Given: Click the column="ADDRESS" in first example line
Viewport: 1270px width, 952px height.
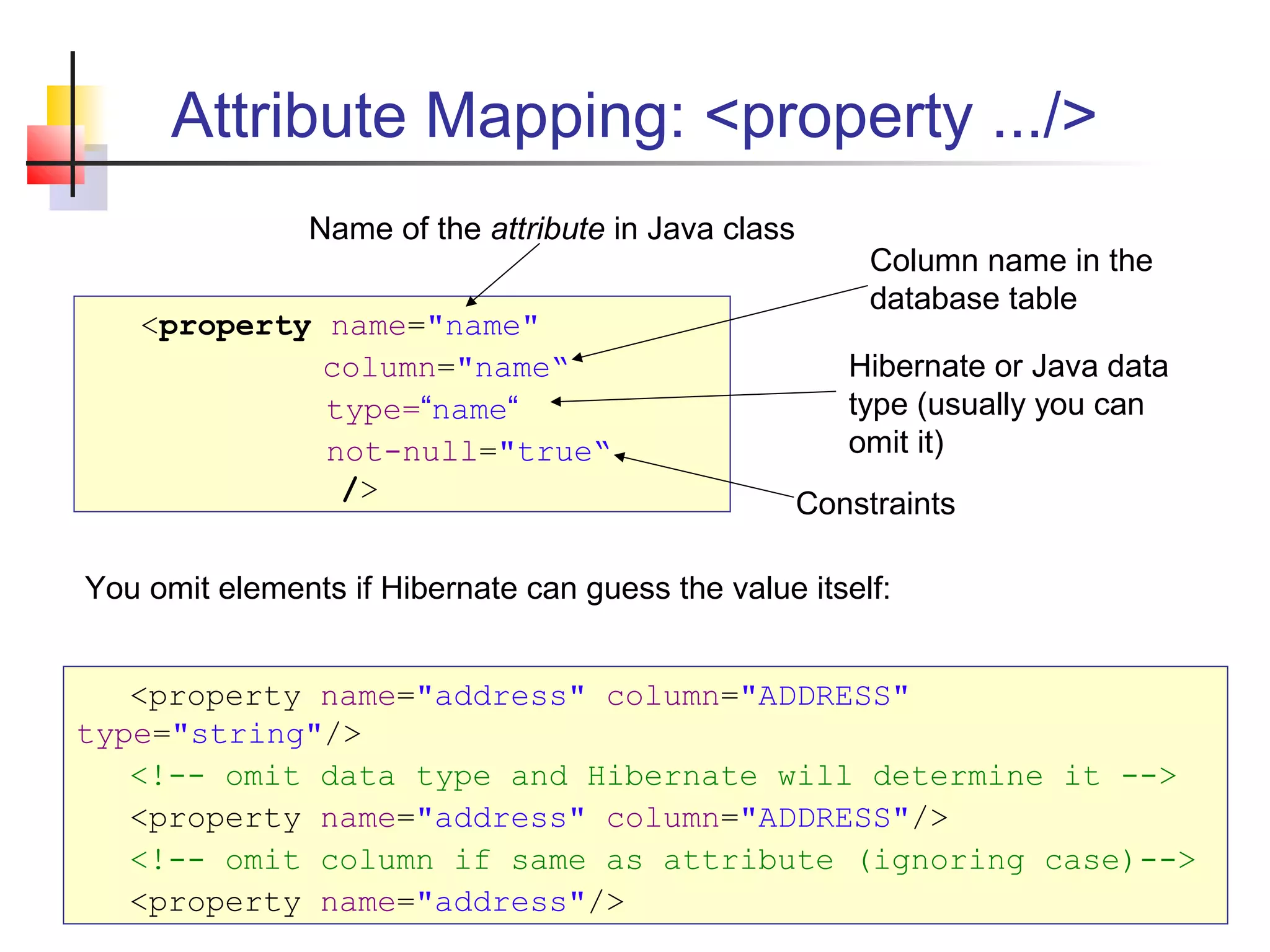Looking at the screenshot, I should tap(757, 696).
